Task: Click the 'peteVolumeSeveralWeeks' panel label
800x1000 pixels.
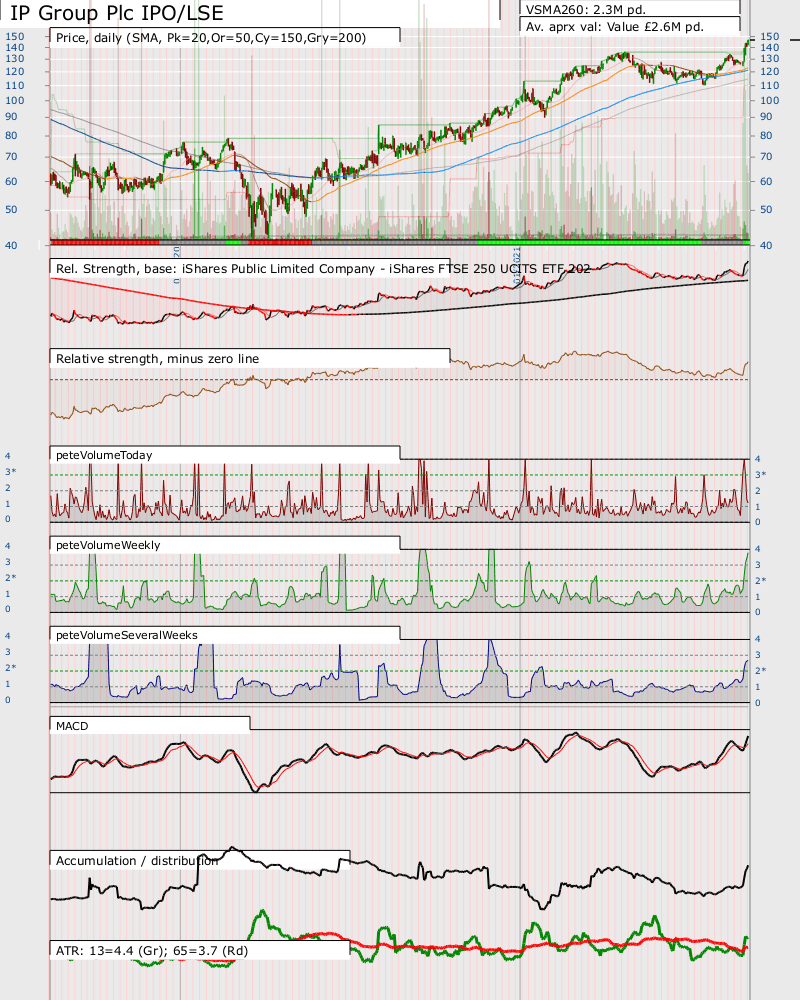Action: pyautogui.click(x=127, y=635)
